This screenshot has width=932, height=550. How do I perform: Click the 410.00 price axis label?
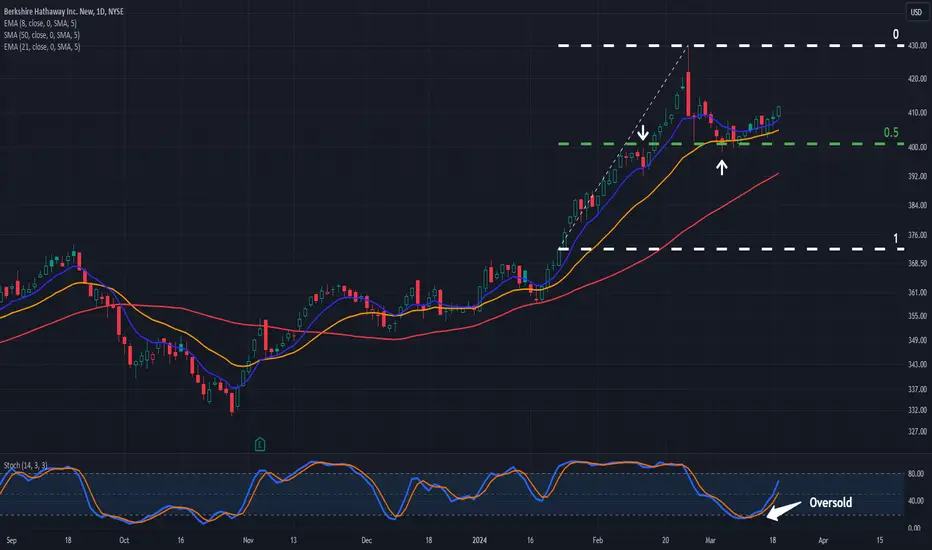coord(917,112)
